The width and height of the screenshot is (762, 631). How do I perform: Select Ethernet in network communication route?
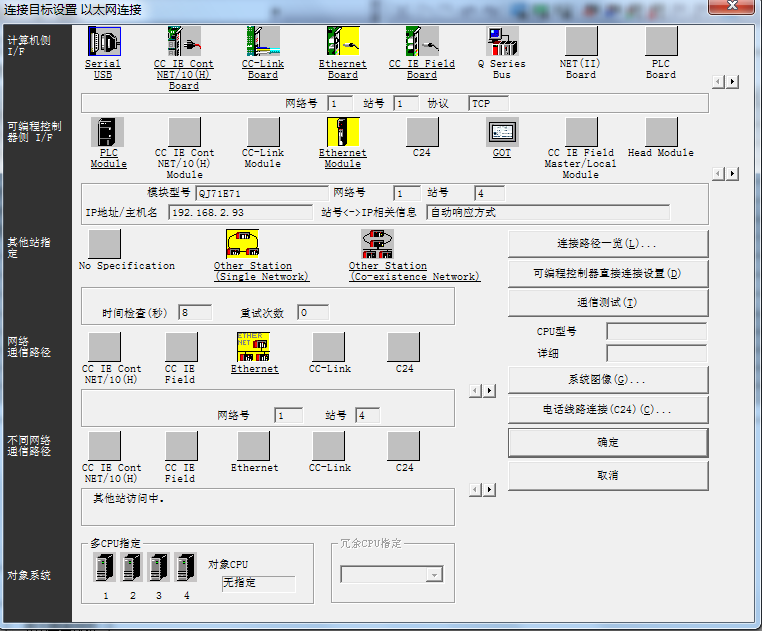pyautogui.click(x=253, y=347)
